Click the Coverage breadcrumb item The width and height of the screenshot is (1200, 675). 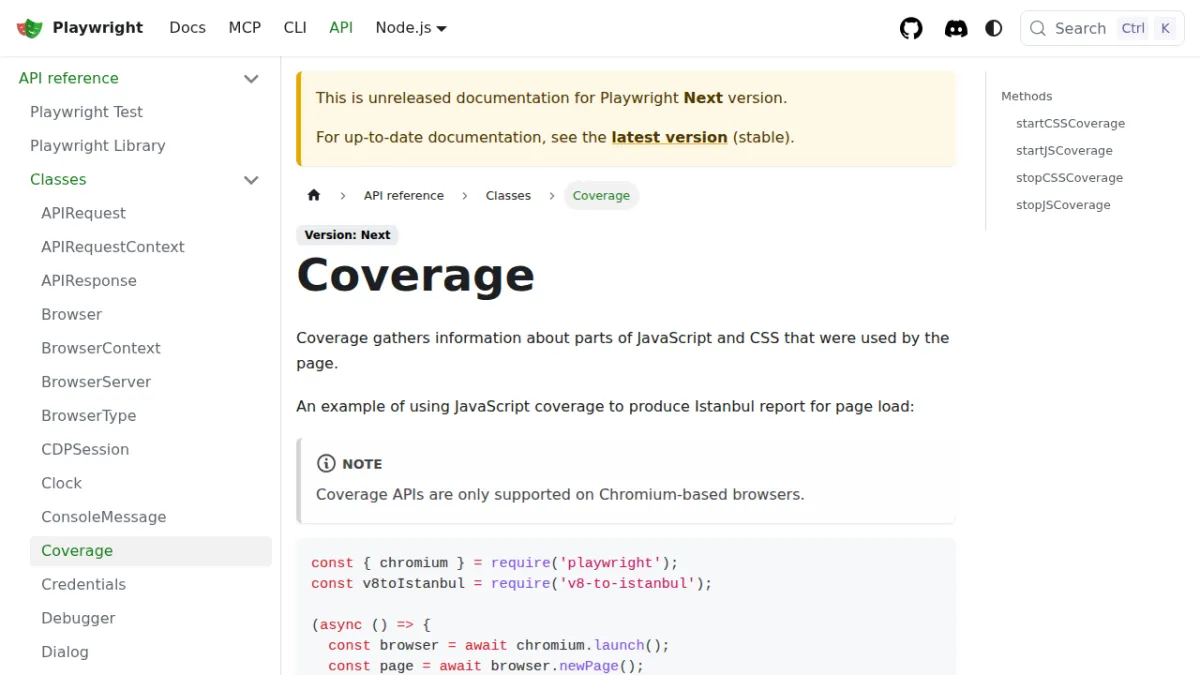(601, 195)
